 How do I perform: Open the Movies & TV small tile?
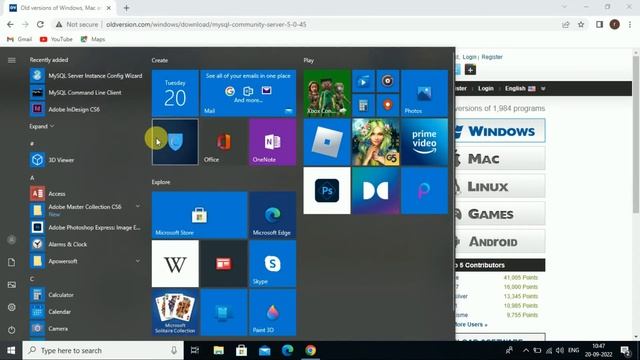coord(363,81)
